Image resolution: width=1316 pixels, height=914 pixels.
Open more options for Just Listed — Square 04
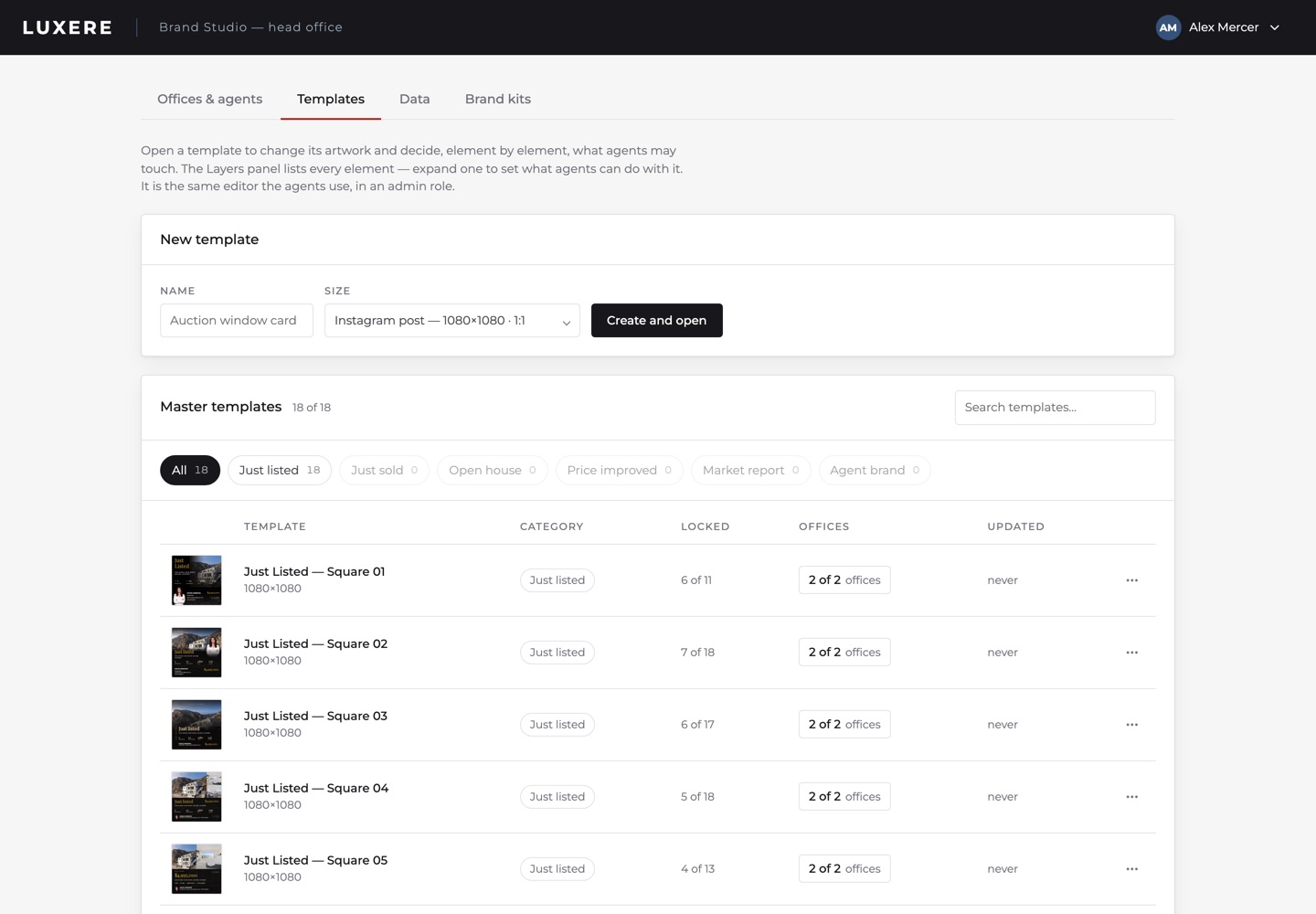pyautogui.click(x=1131, y=797)
